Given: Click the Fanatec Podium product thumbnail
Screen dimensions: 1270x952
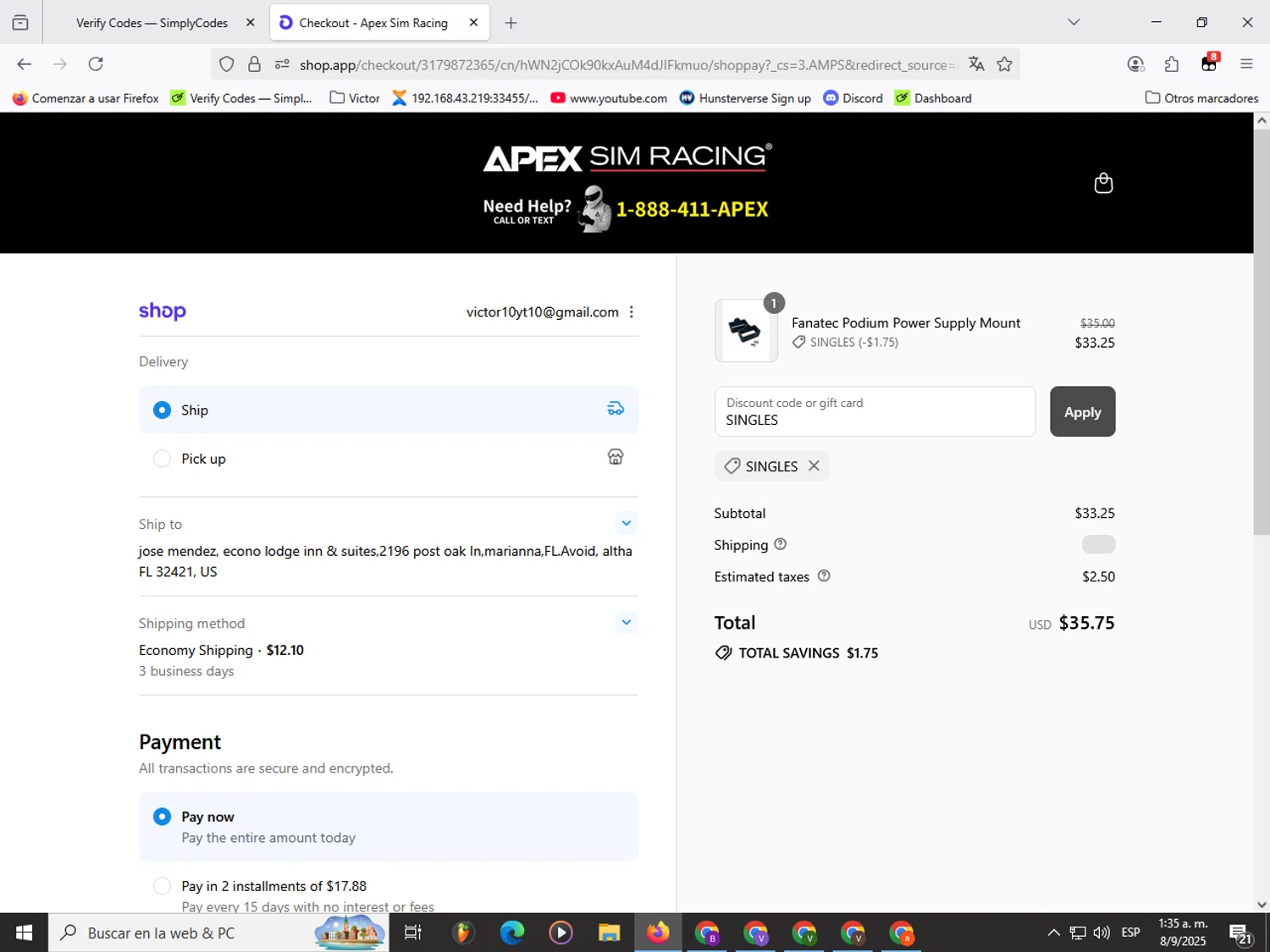Looking at the screenshot, I should (746, 331).
